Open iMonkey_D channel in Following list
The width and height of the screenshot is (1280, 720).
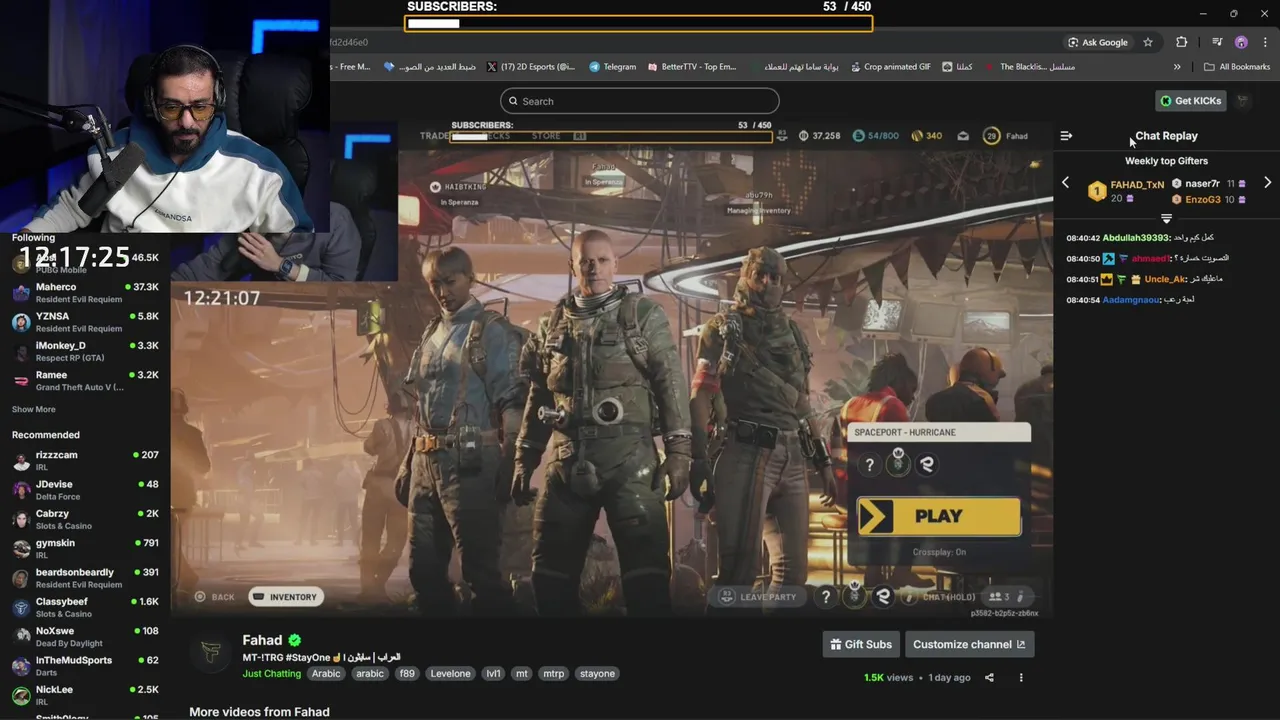coord(85,351)
